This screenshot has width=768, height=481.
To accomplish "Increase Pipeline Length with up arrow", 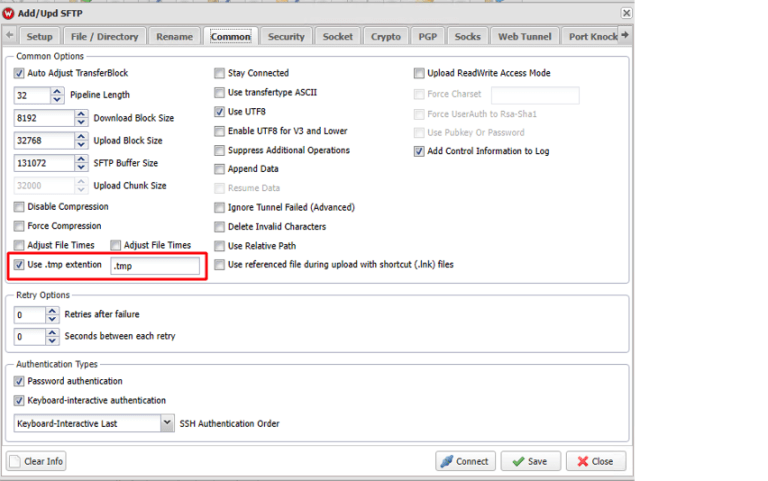I will click(x=57, y=91).
